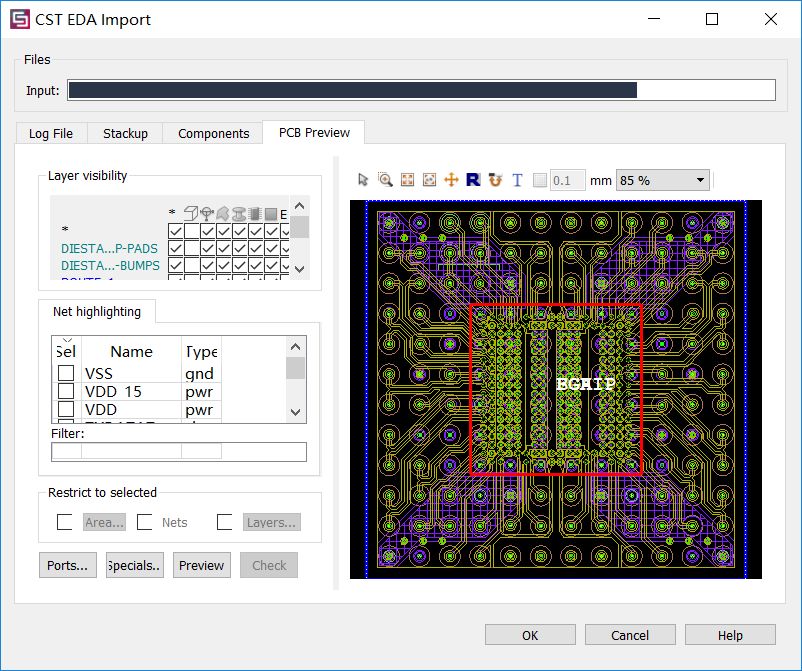
Task: Uncheck first box in DIESTA...-BUMPS row
Action: (x=175, y=265)
